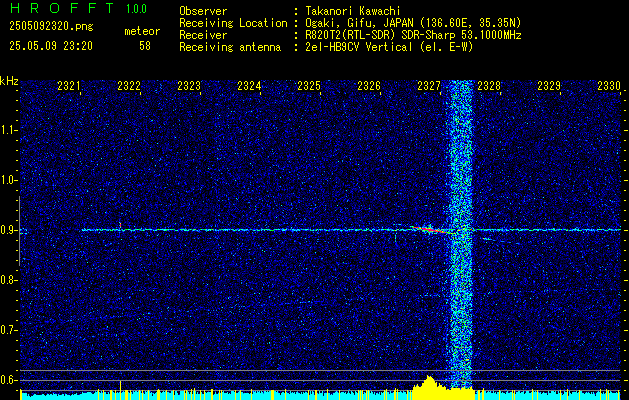The image size is (629, 400).
Task: Click the 0.8 frequency axis label
Action: (8, 280)
